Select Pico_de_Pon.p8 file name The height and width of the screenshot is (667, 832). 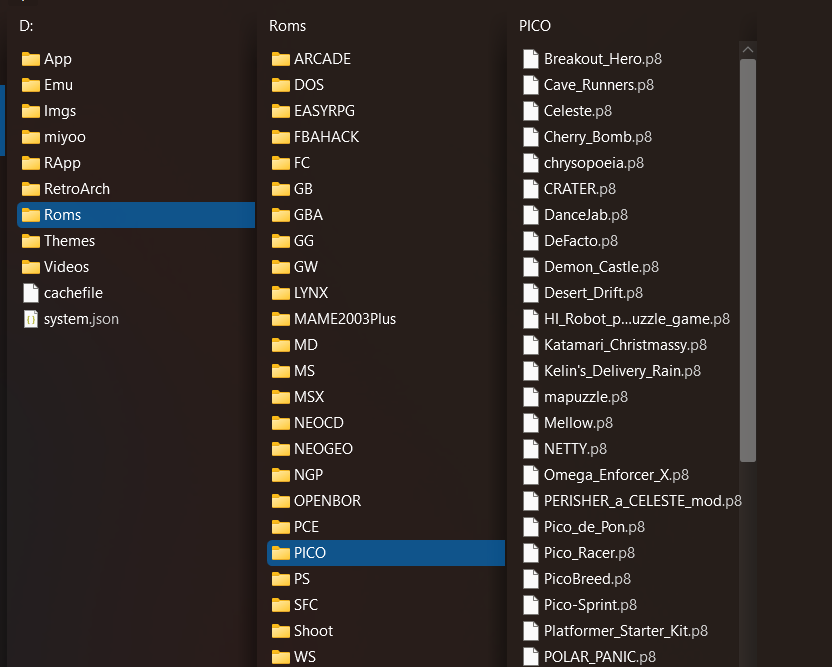click(594, 527)
